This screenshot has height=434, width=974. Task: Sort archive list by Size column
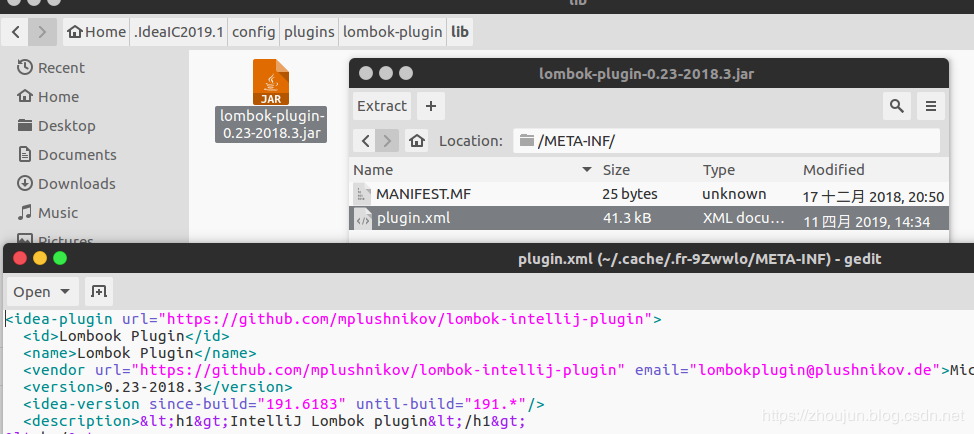click(x=649, y=170)
